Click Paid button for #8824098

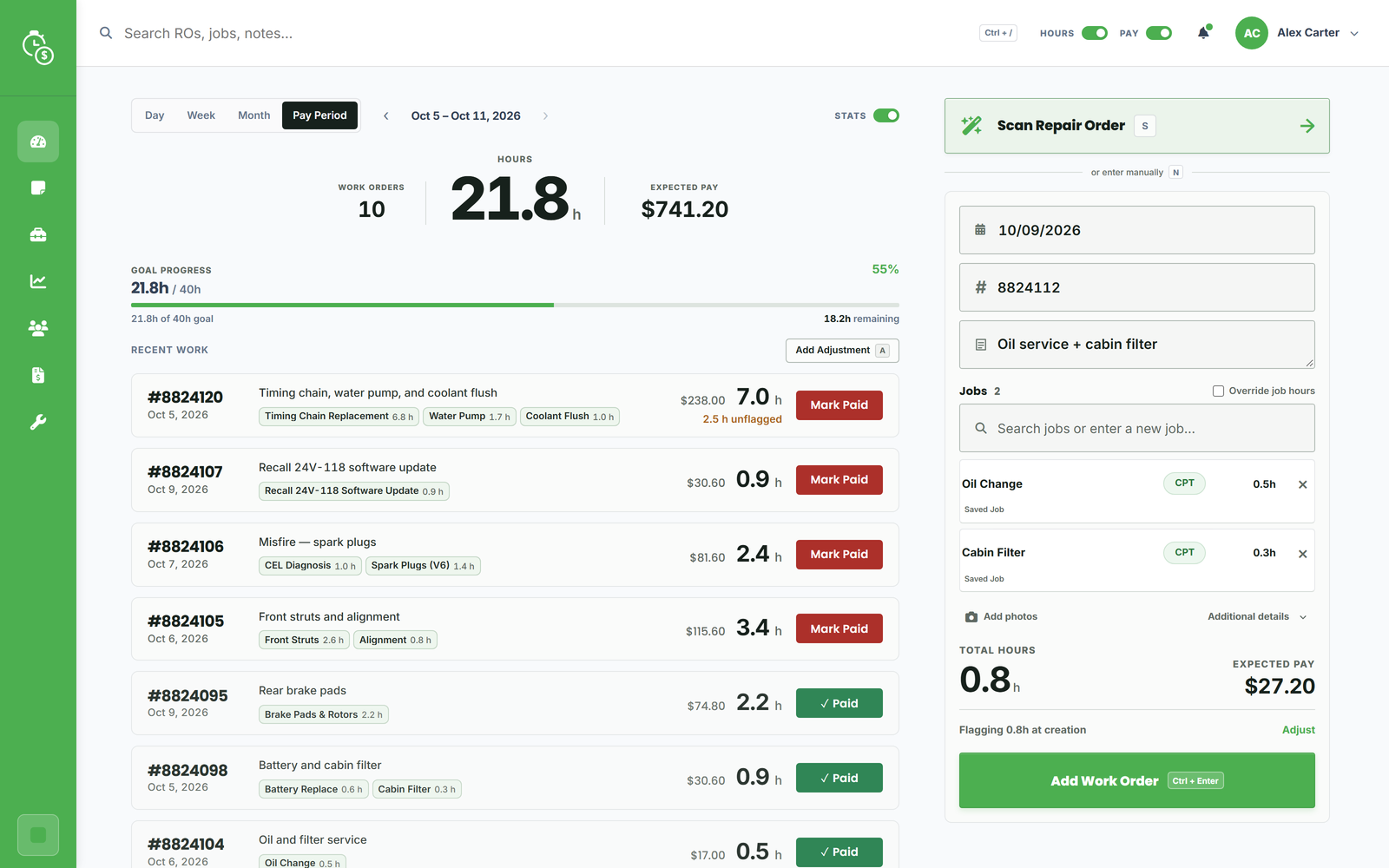pos(839,778)
